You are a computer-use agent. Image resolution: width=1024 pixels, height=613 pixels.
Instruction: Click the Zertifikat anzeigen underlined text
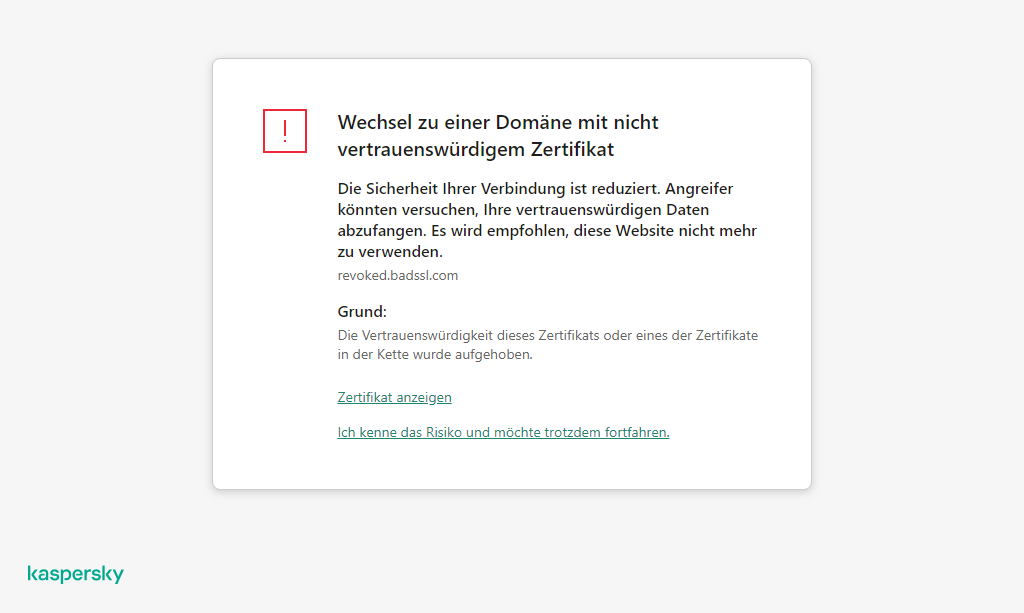coord(394,397)
